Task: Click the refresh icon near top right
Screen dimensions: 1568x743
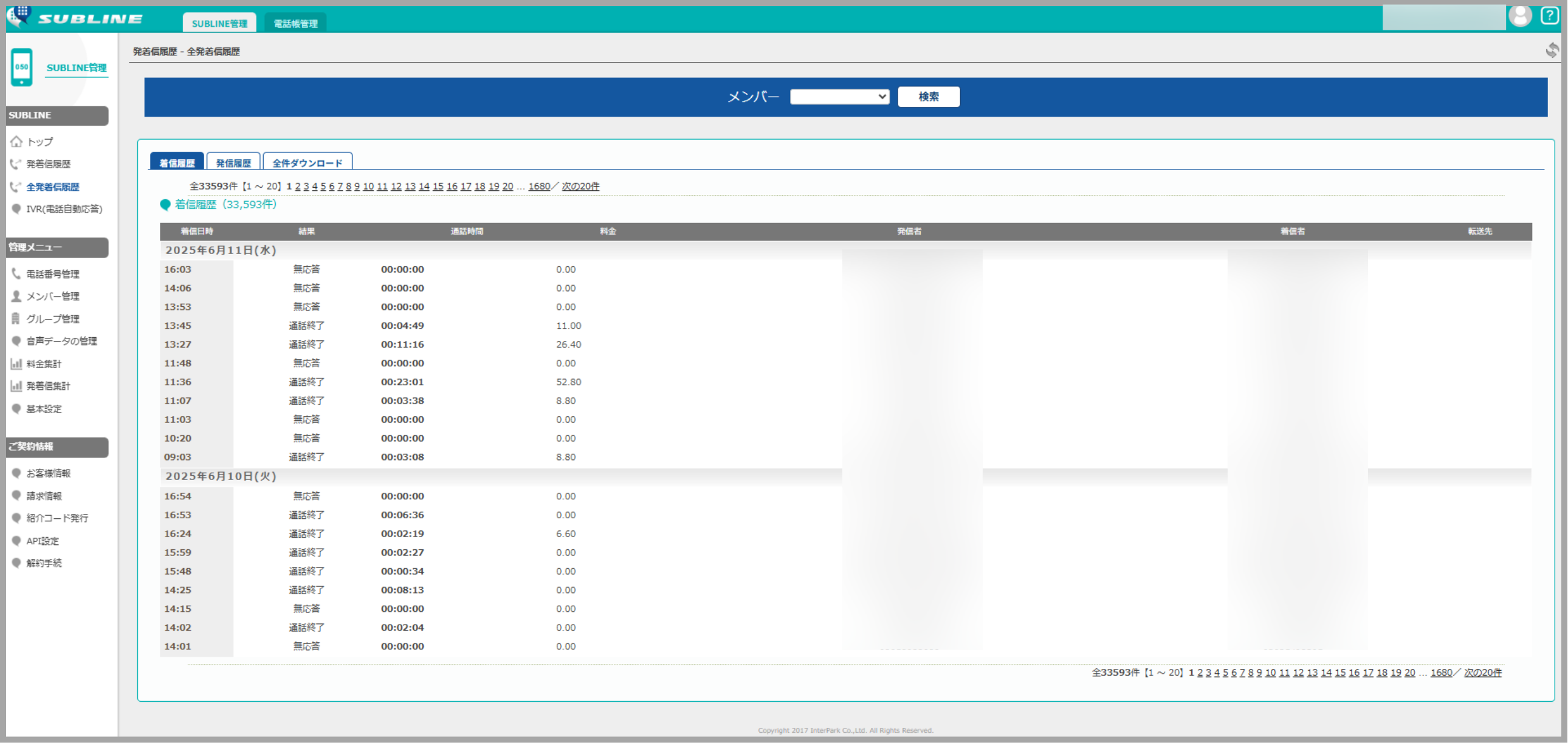Action: click(1552, 50)
